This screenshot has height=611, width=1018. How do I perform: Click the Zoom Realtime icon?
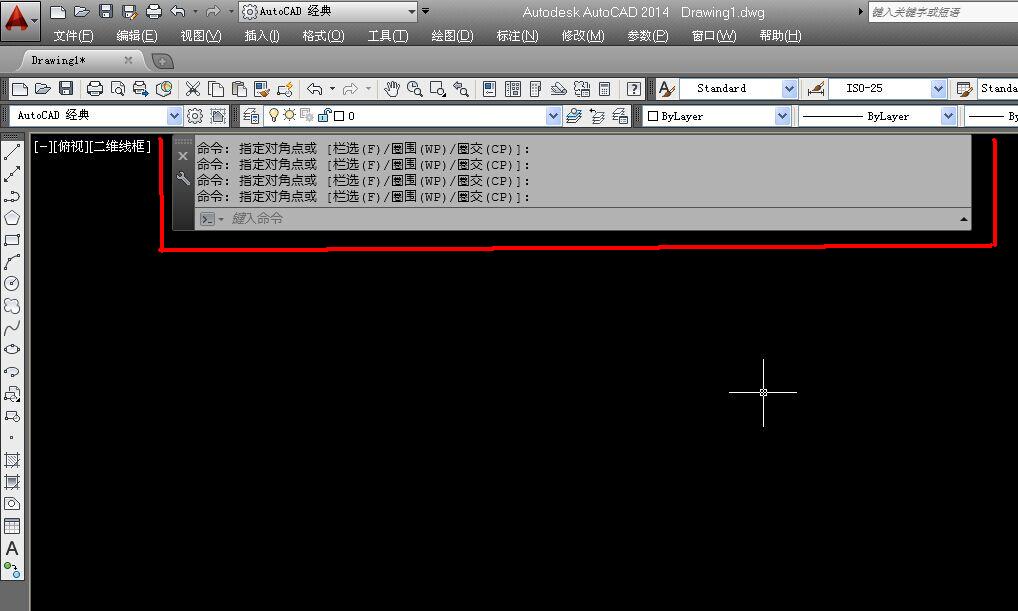(414, 88)
